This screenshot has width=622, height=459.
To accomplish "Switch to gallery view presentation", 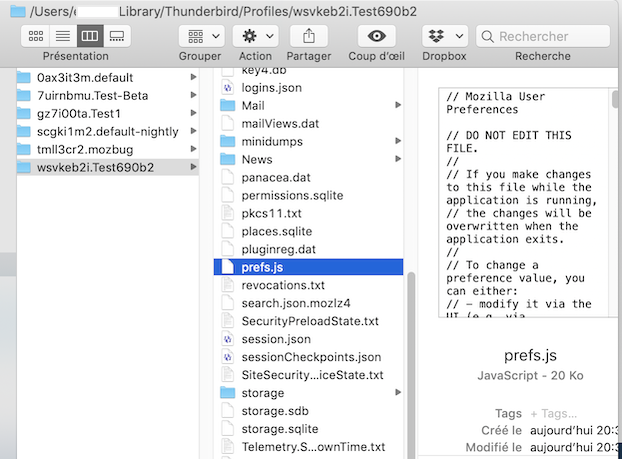I will point(117,36).
